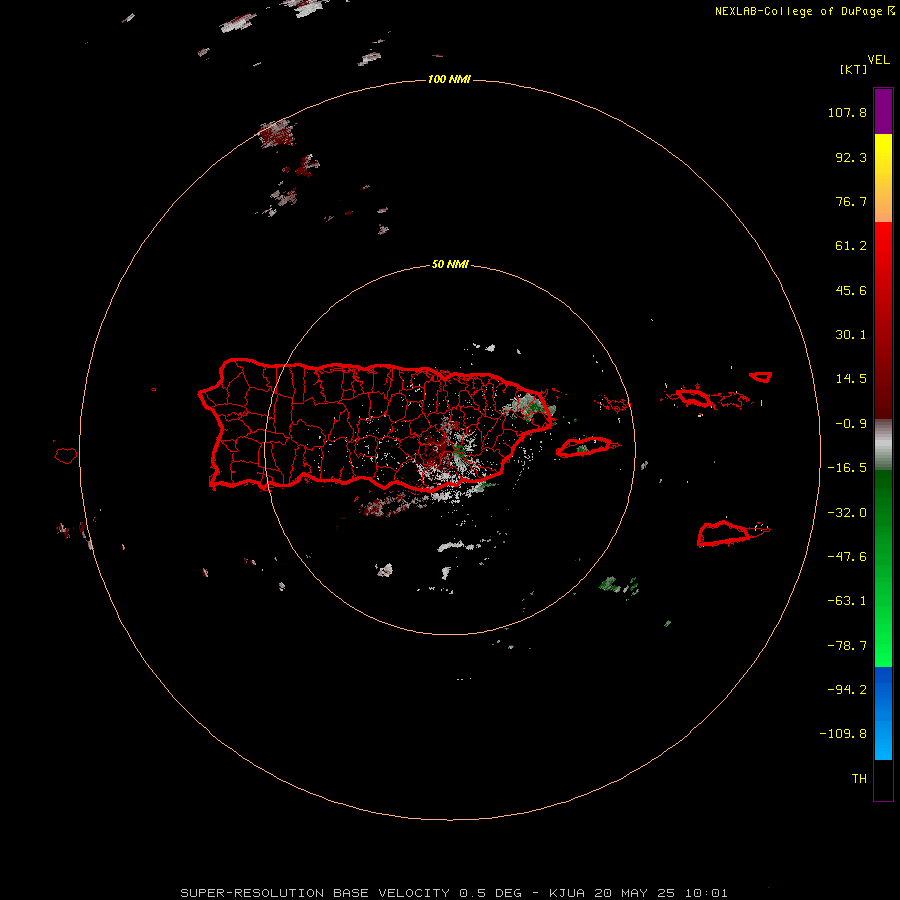Screen dimensions: 900x900
Task: Click the [KT] units label
Action: 854,69
